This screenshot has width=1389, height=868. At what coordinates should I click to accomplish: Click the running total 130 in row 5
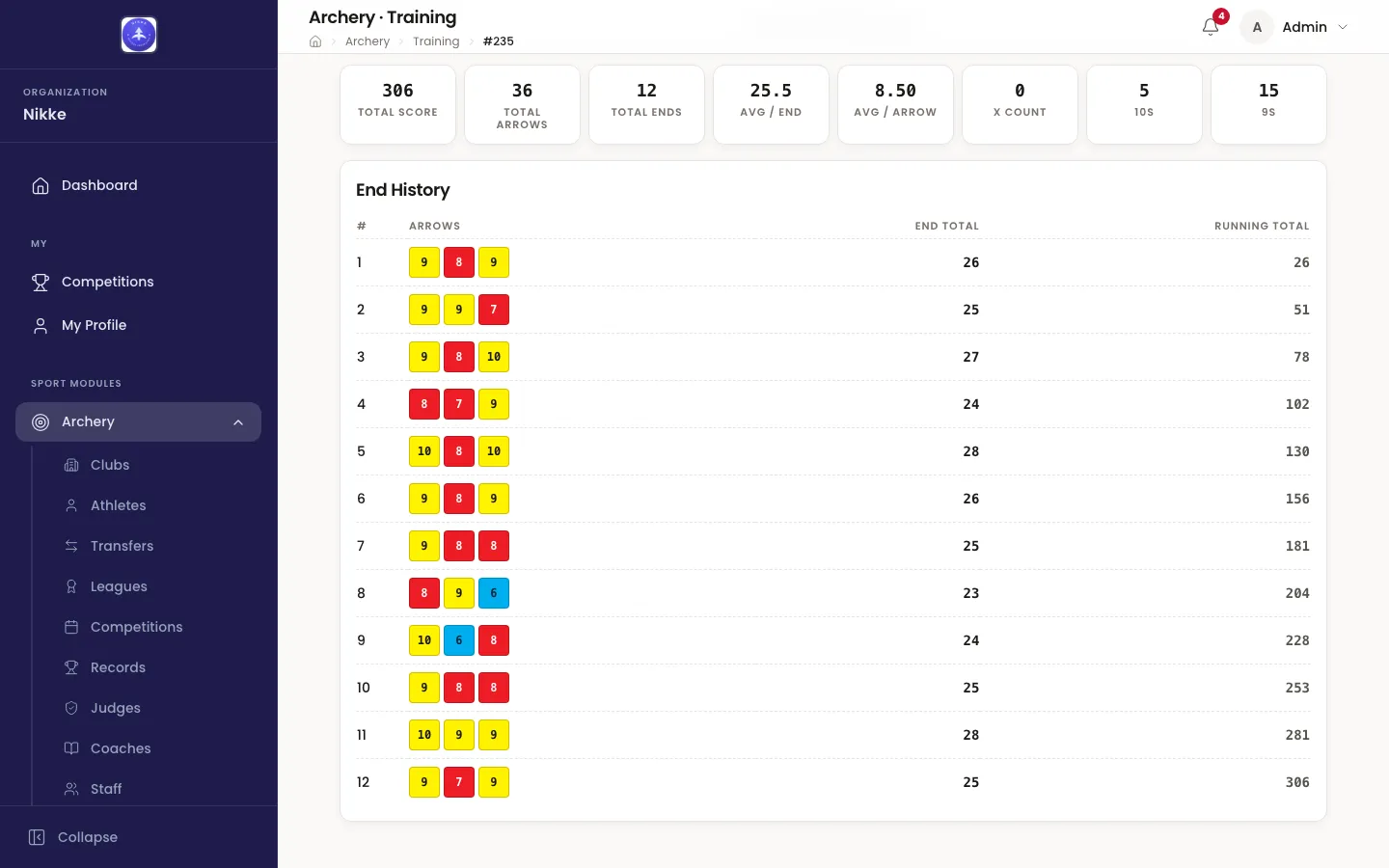pos(1297,451)
